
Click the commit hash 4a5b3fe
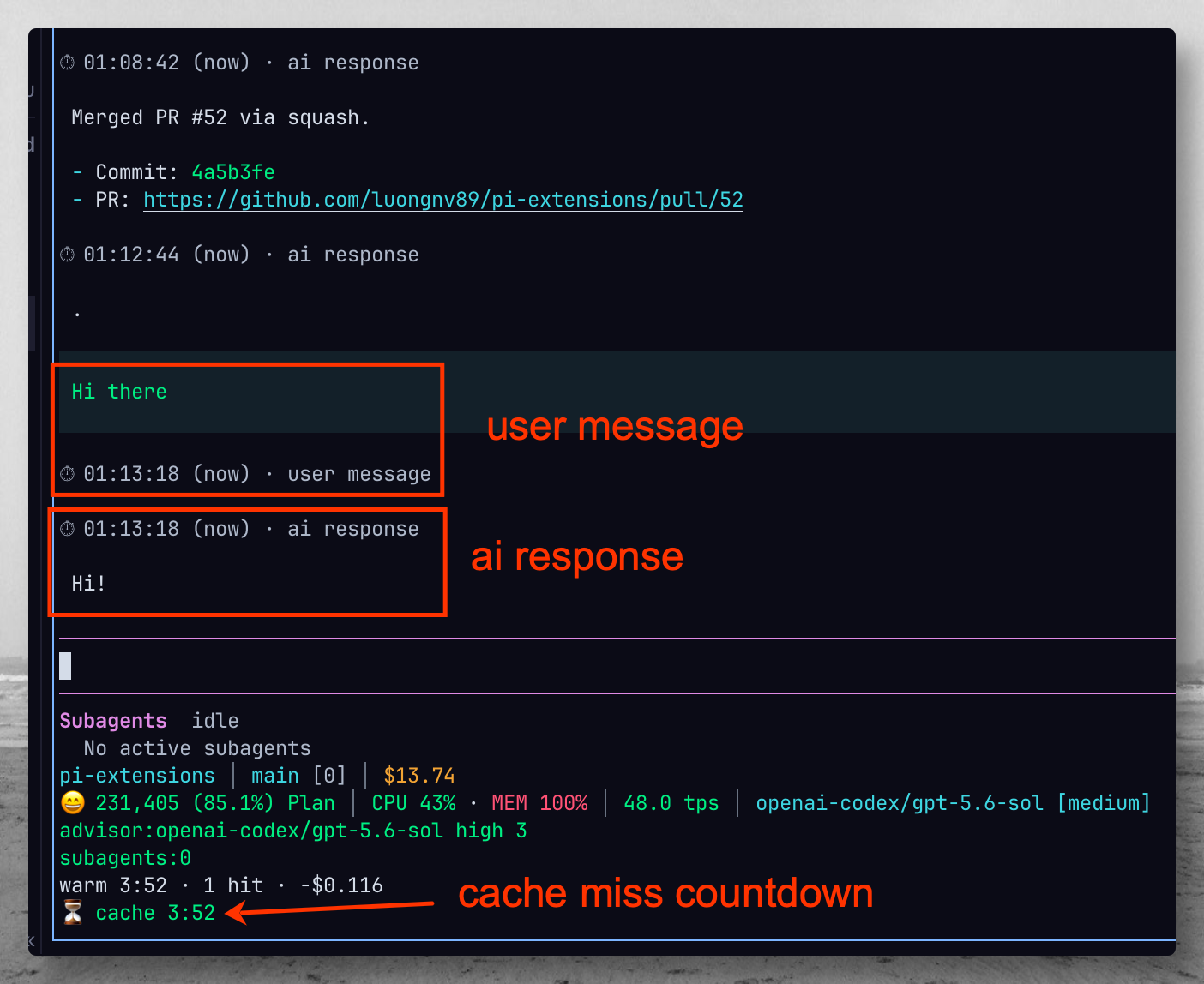tap(233, 172)
